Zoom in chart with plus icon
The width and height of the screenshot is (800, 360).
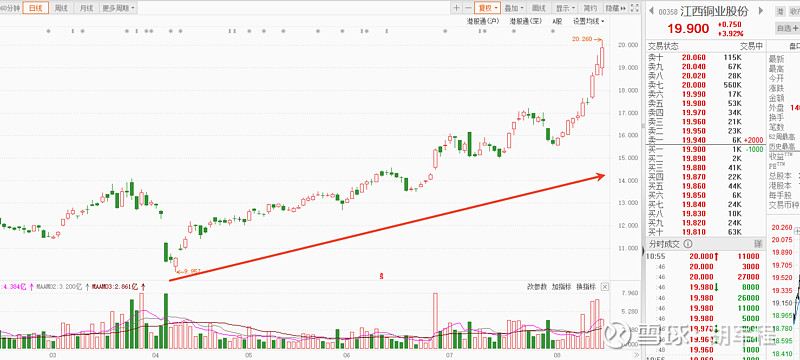coord(456,8)
